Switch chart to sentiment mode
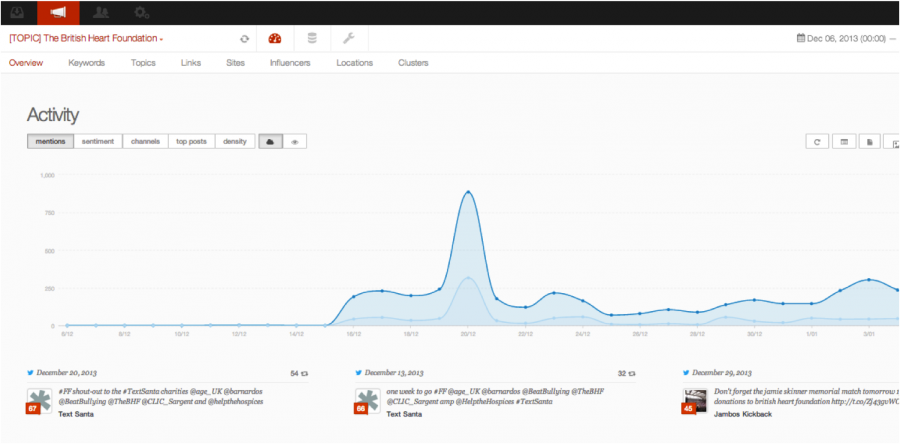Viewport: 900px width, 444px height. click(98, 142)
